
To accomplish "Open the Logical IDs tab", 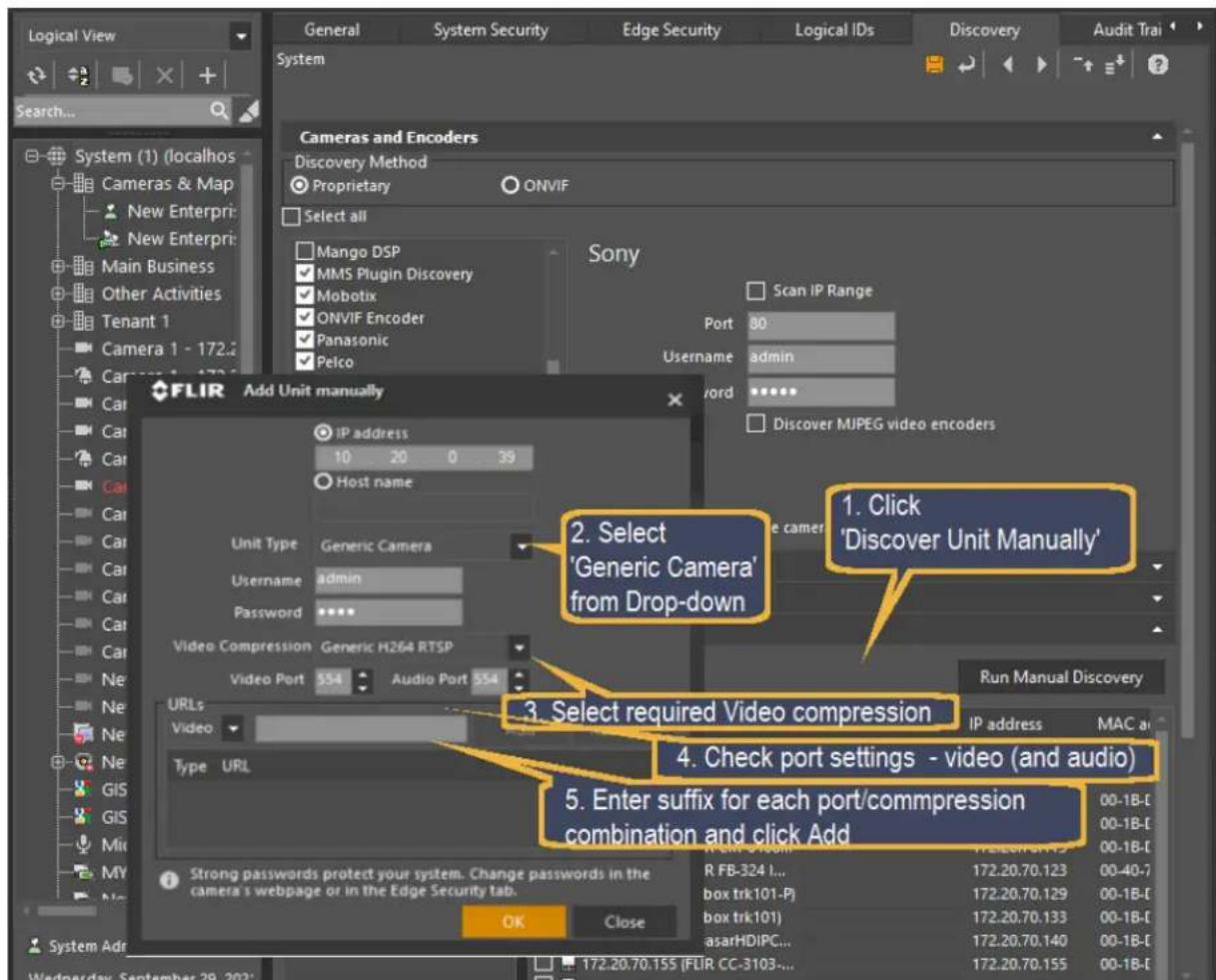I will 834,30.
